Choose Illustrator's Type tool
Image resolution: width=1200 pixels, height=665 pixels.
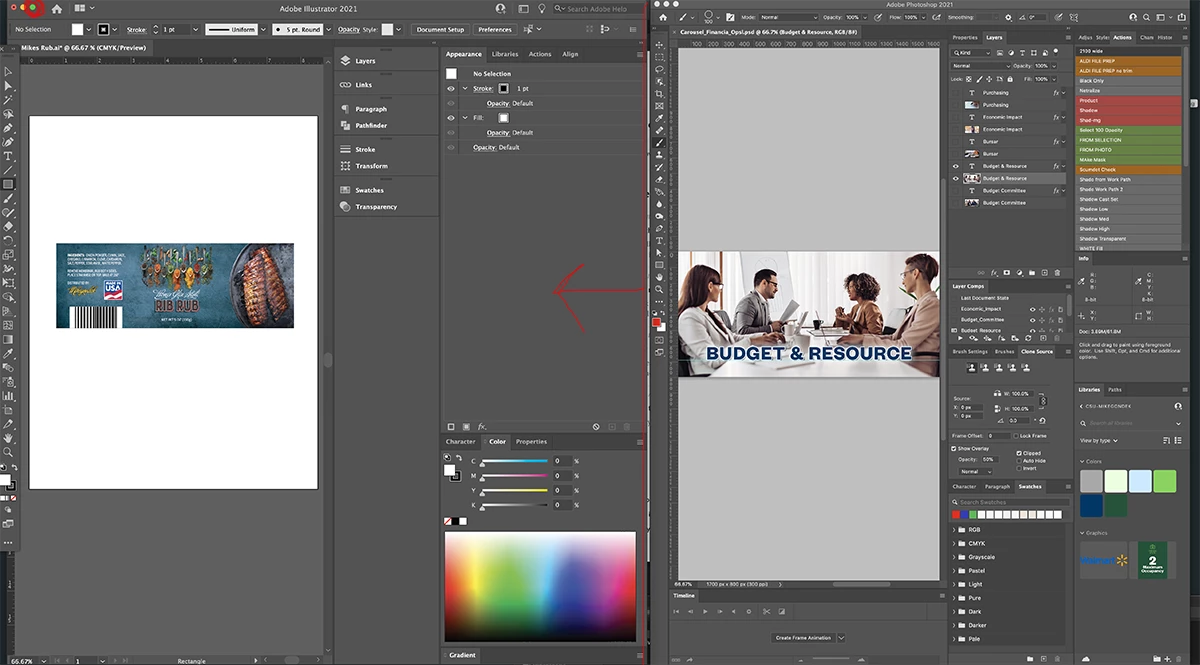8,156
